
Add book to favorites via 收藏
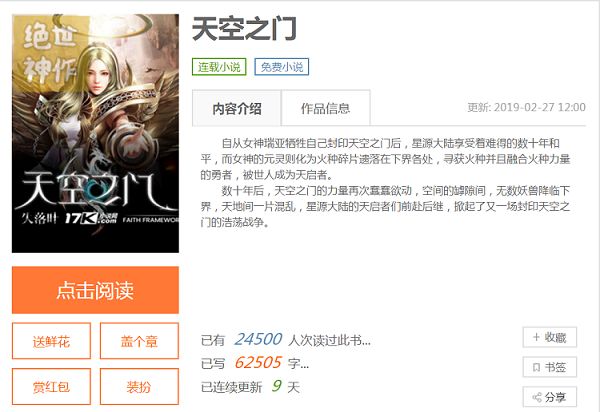tap(550, 337)
